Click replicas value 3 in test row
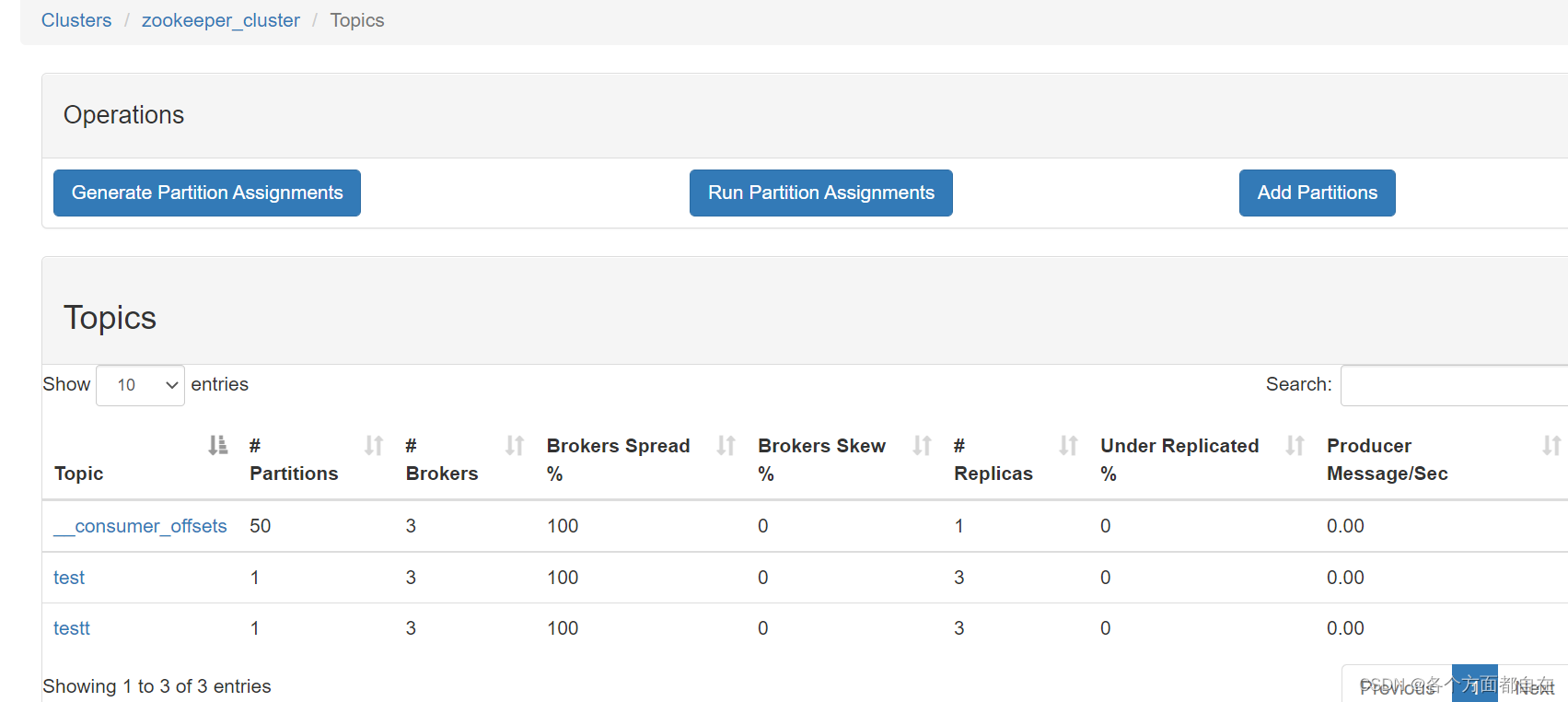Image resolution: width=1568 pixels, height=702 pixels. point(958,578)
